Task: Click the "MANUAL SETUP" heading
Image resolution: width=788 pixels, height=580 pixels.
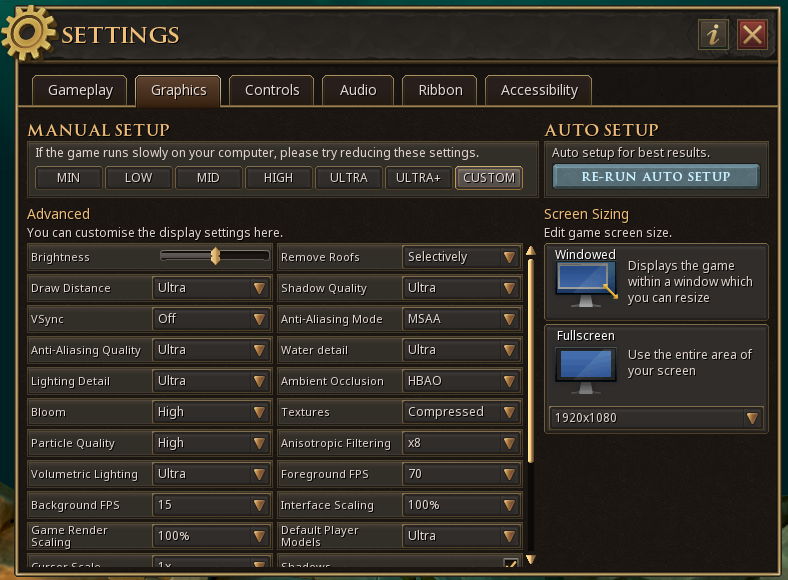Action: (x=98, y=130)
